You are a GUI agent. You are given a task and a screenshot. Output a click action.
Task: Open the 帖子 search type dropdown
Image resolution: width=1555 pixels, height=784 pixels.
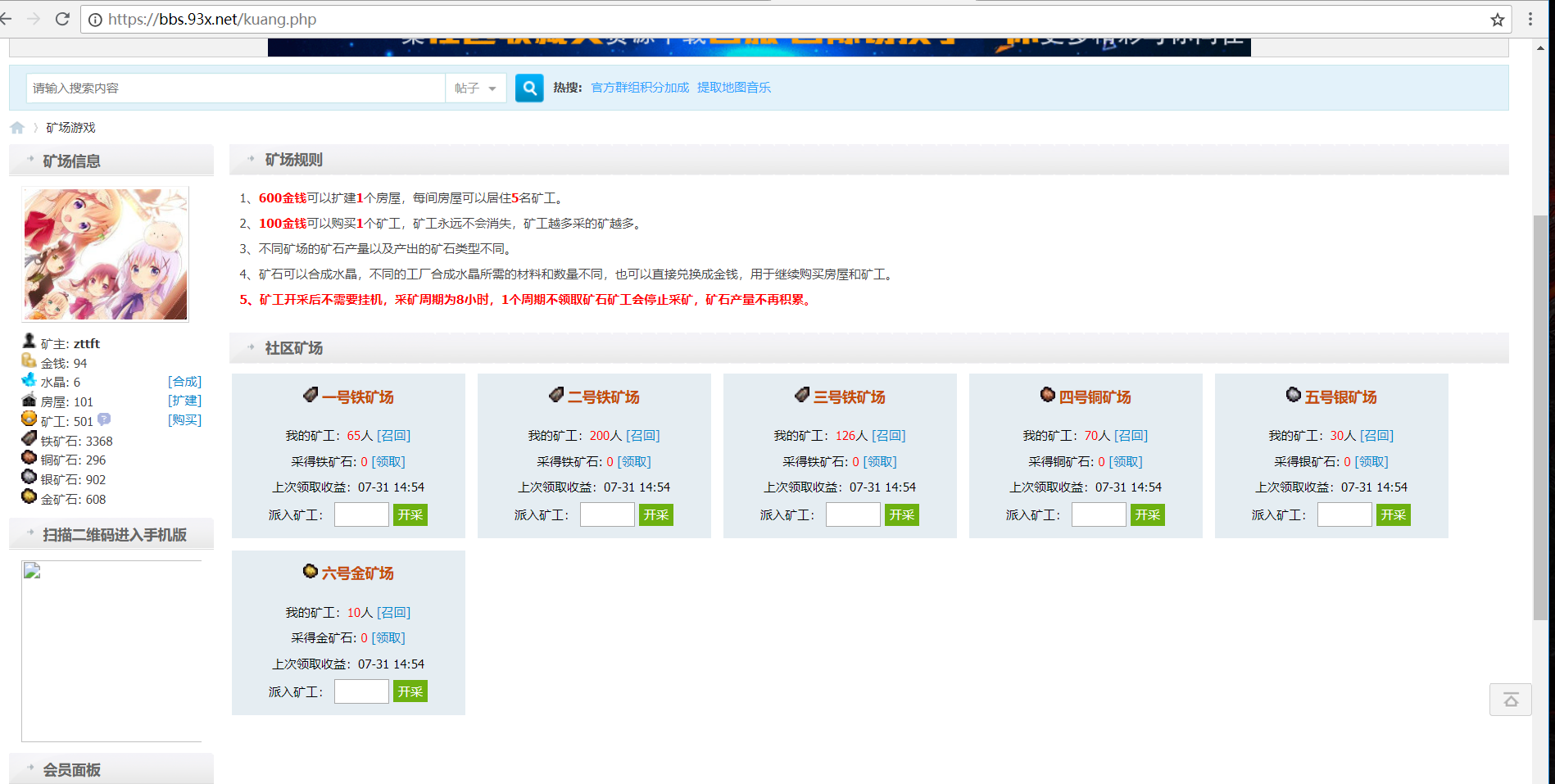[x=476, y=88]
